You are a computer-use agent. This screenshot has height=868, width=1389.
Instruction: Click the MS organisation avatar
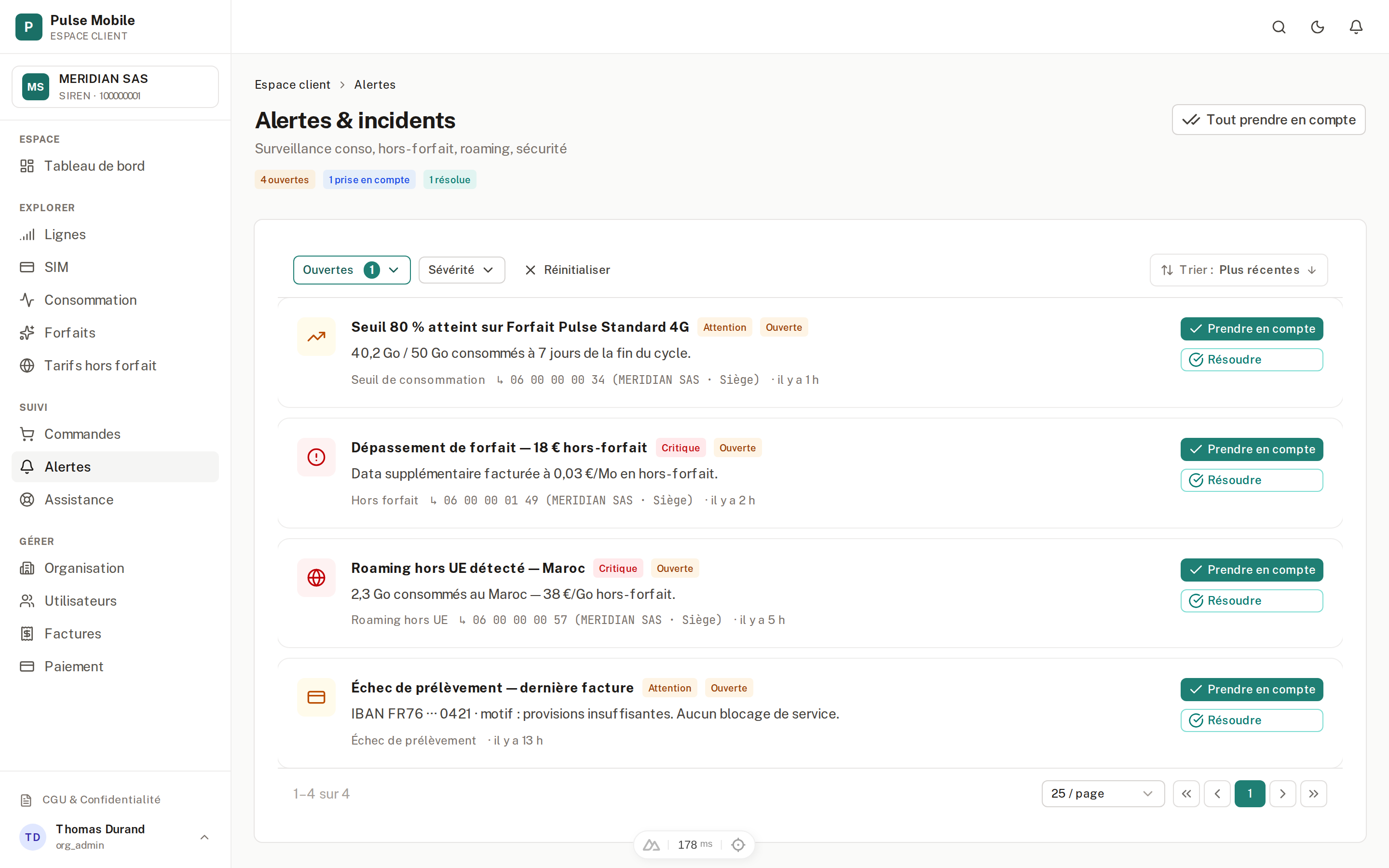36,87
